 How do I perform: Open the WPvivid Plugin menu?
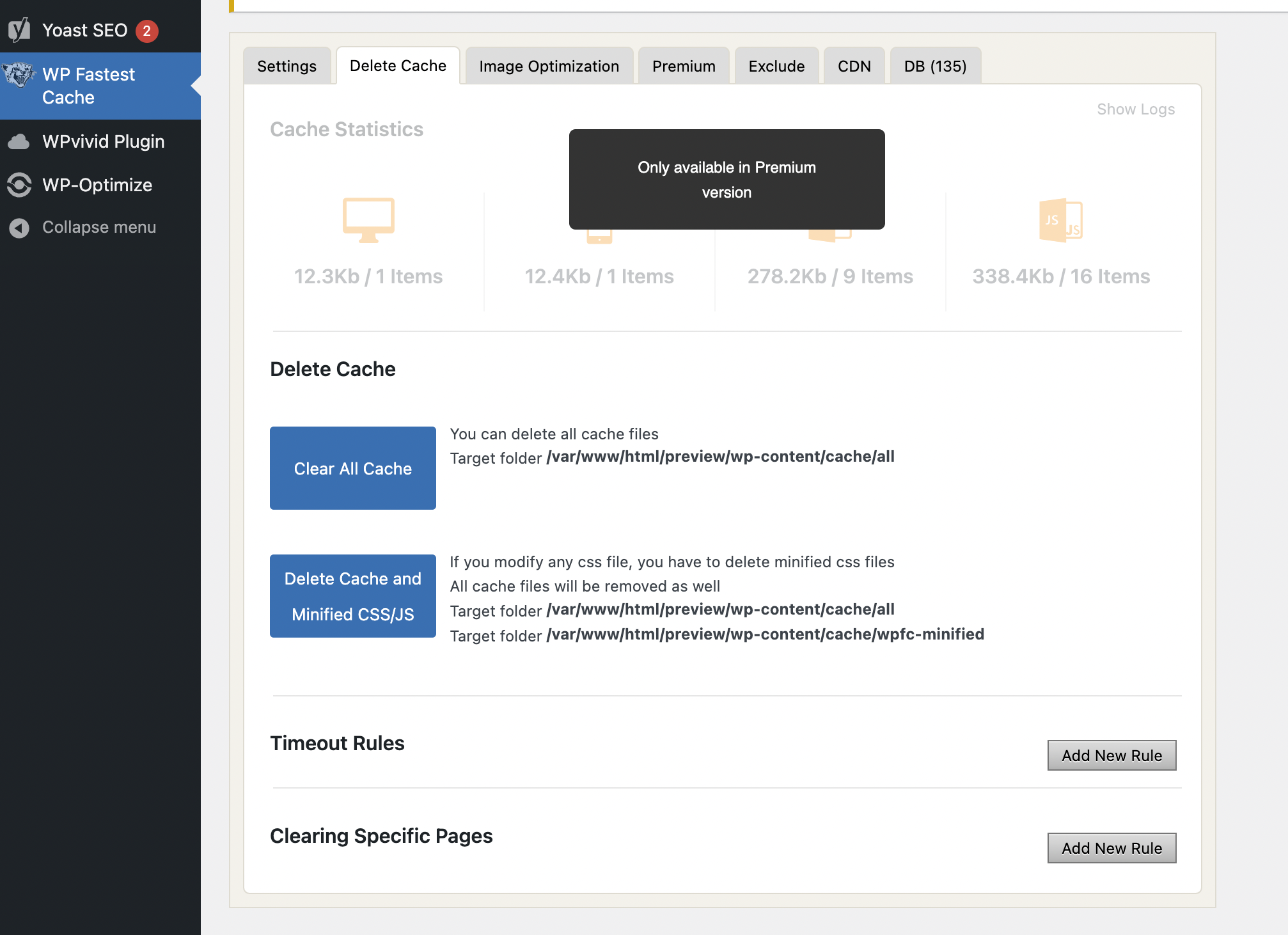click(100, 141)
